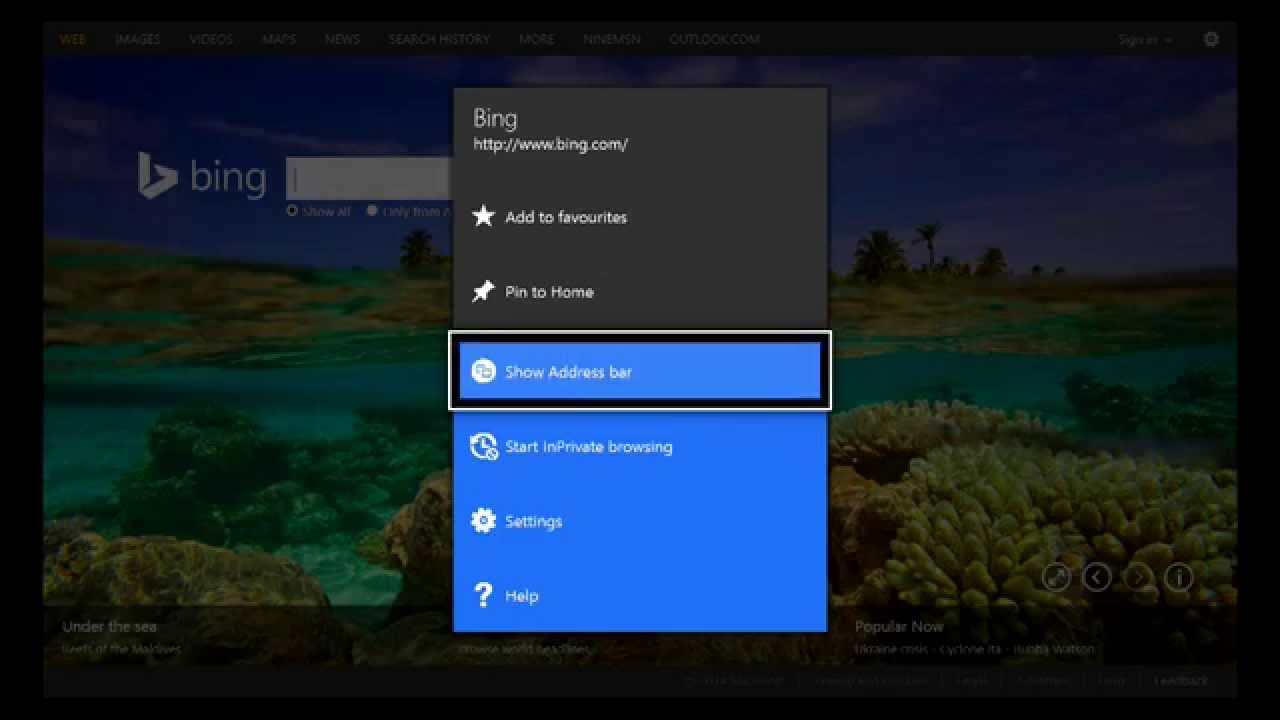
Task: Start InPrivate browsing from menu
Action: pyautogui.click(x=640, y=446)
